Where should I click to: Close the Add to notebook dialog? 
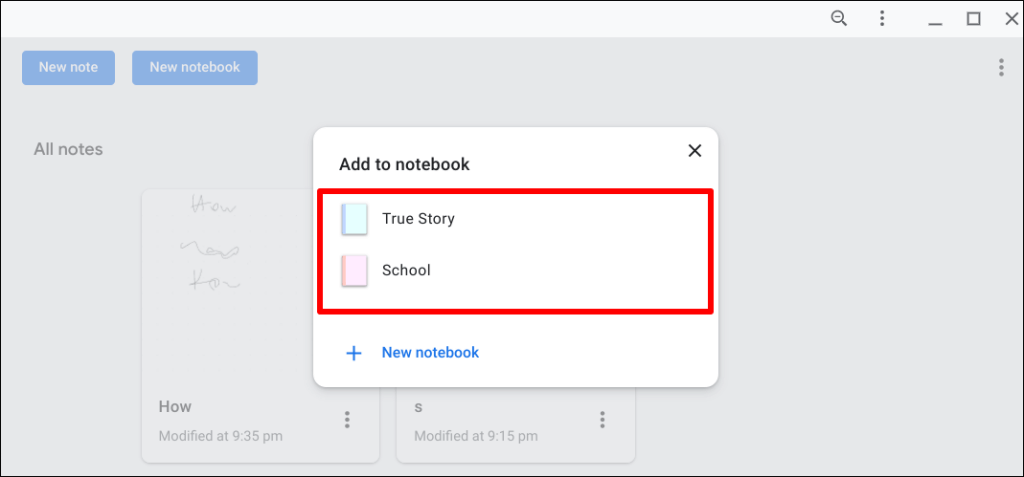(694, 151)
